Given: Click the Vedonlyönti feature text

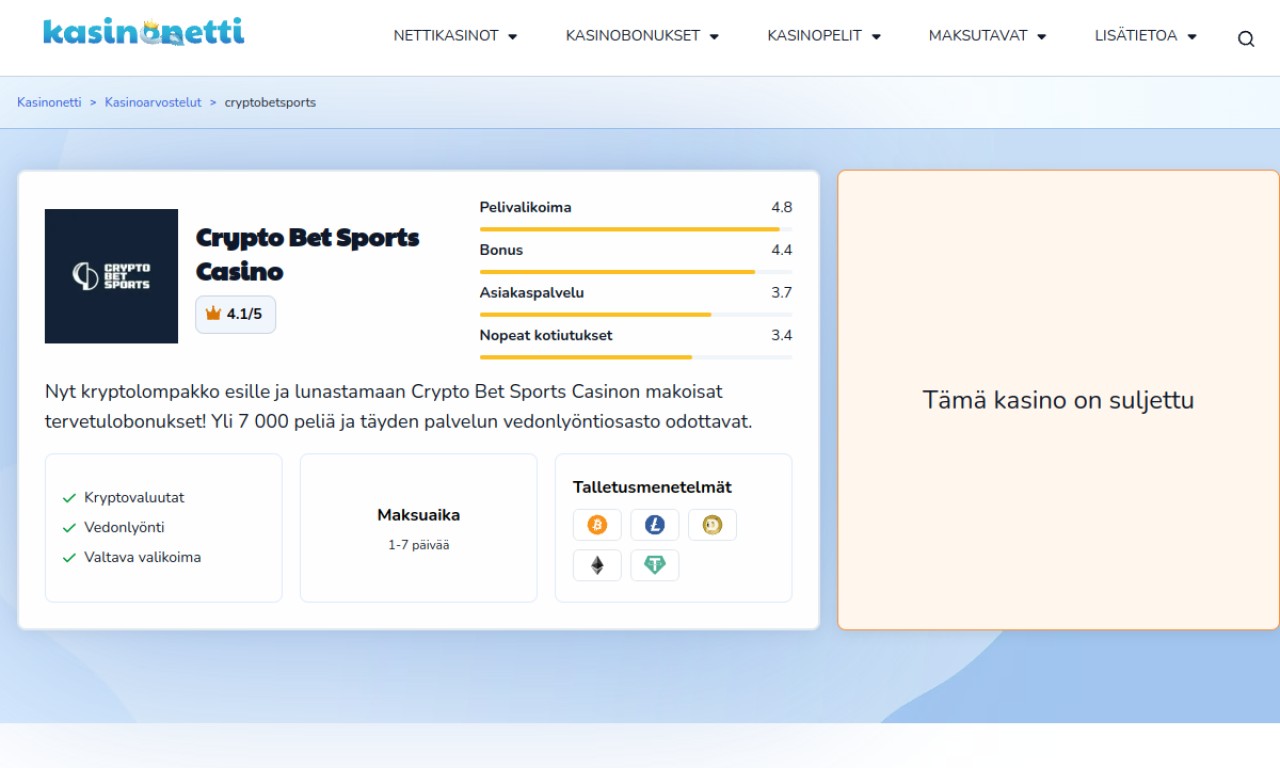Looking at the screenshot, I should coord(124,528).
